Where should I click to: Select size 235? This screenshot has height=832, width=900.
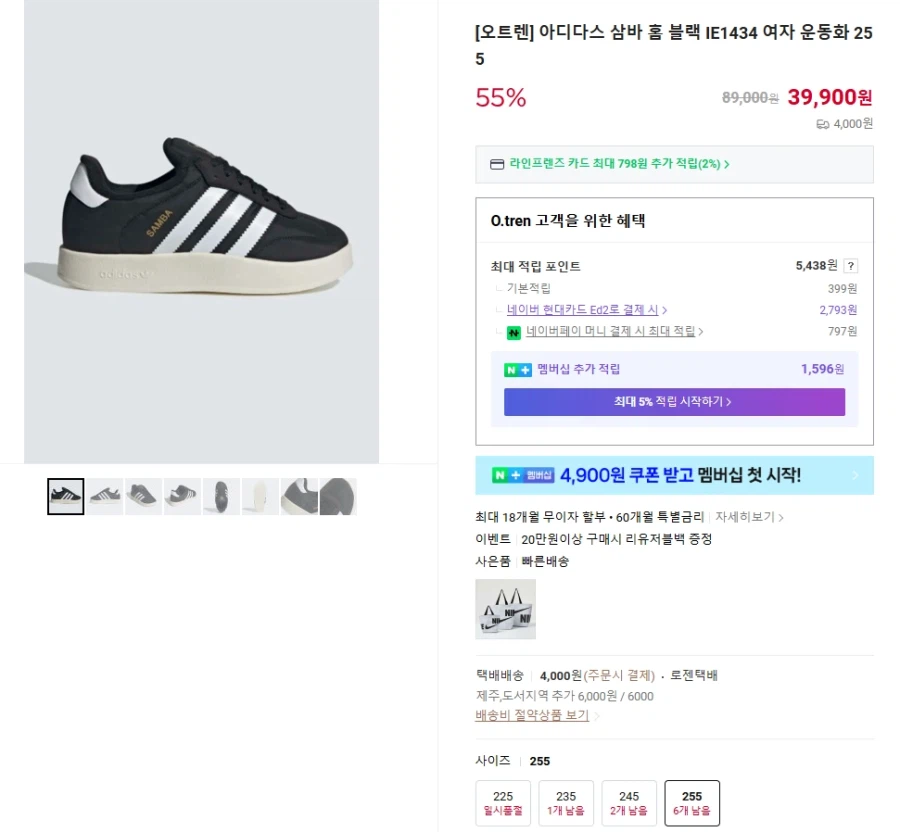pos(566,802)
